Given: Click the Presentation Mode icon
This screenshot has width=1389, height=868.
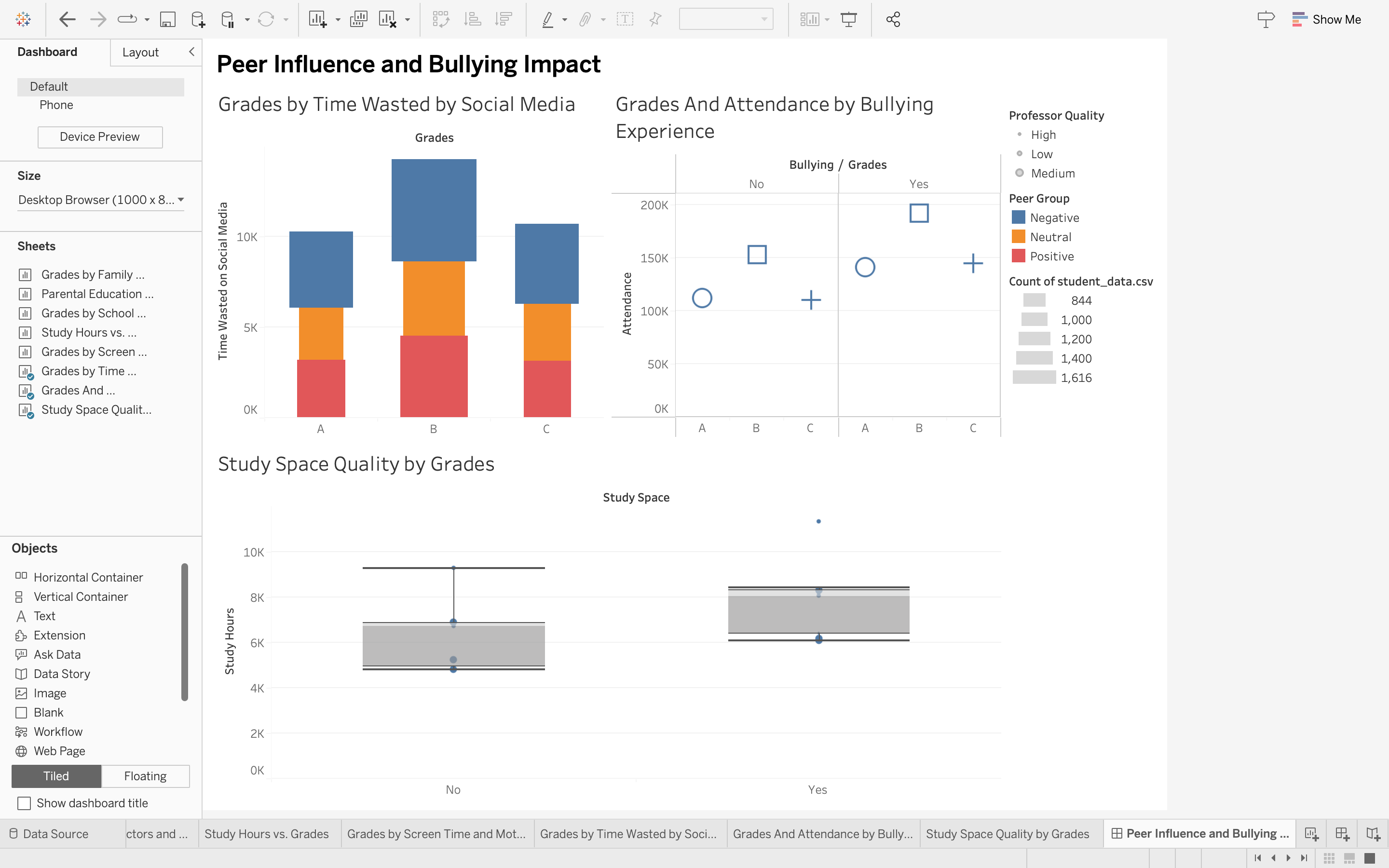Looking at the screenshot, I should pos(848,19).
